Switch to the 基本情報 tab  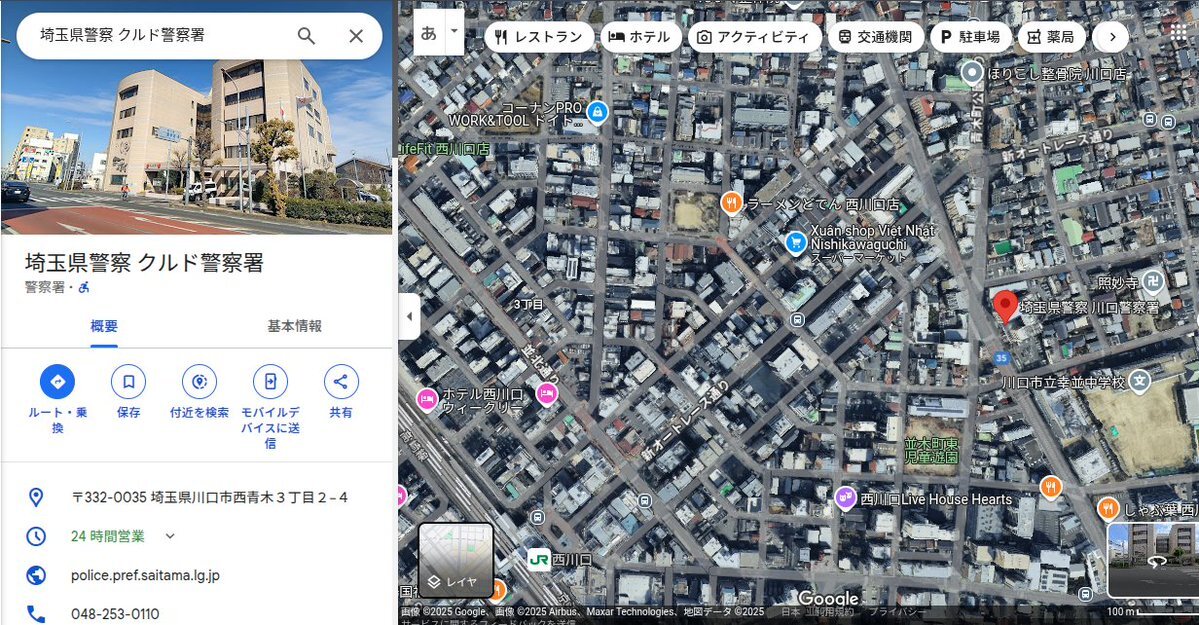click(x=294, y=326)
